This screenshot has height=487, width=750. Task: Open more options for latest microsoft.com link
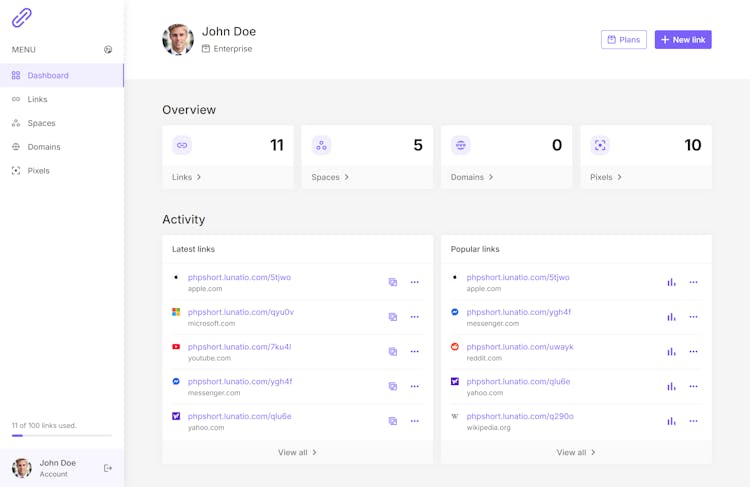415,317
